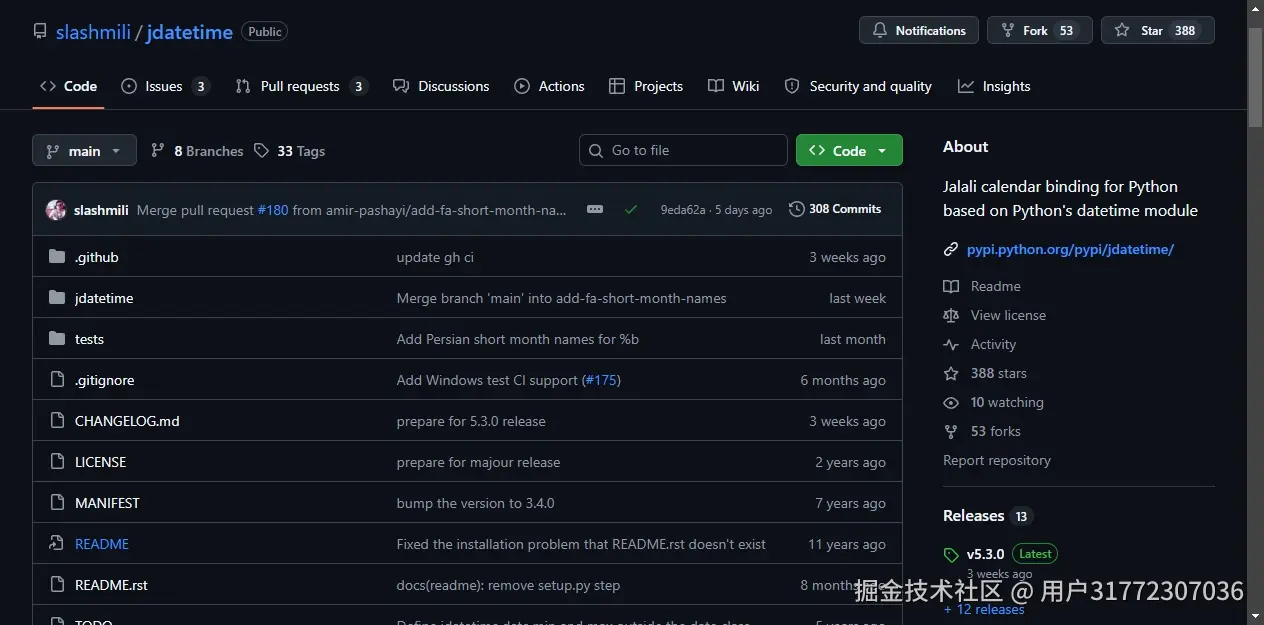View the 8 Branches link
Viewport: 1264px width, 625px height.
[197, 151]
